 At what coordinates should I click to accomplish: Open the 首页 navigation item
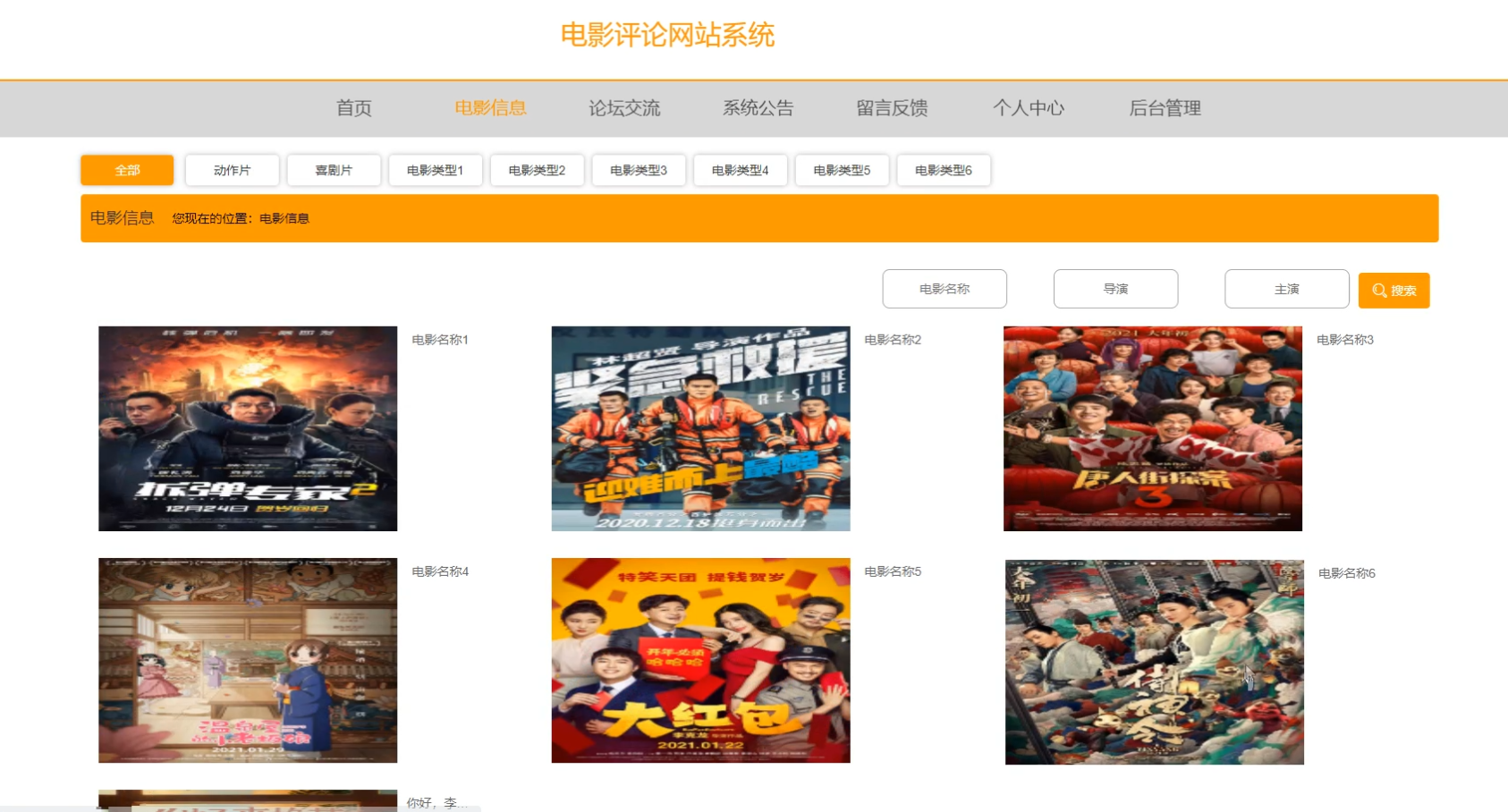point(354,108)
